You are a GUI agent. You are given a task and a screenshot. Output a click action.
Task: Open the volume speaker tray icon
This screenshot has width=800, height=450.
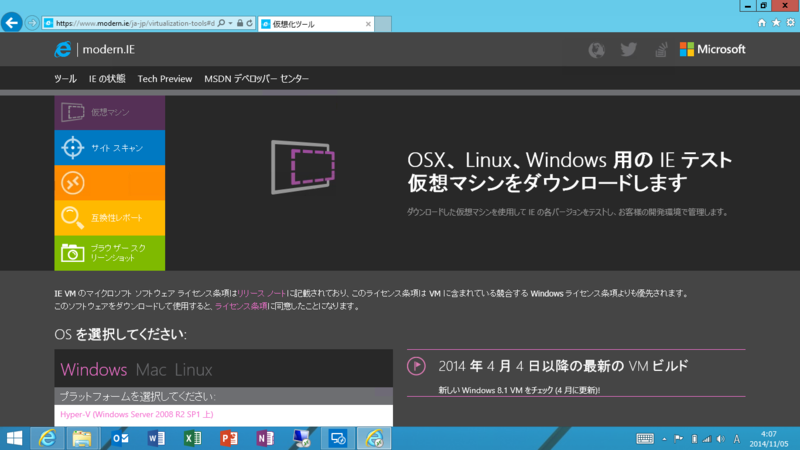click(x=720, y=439)
